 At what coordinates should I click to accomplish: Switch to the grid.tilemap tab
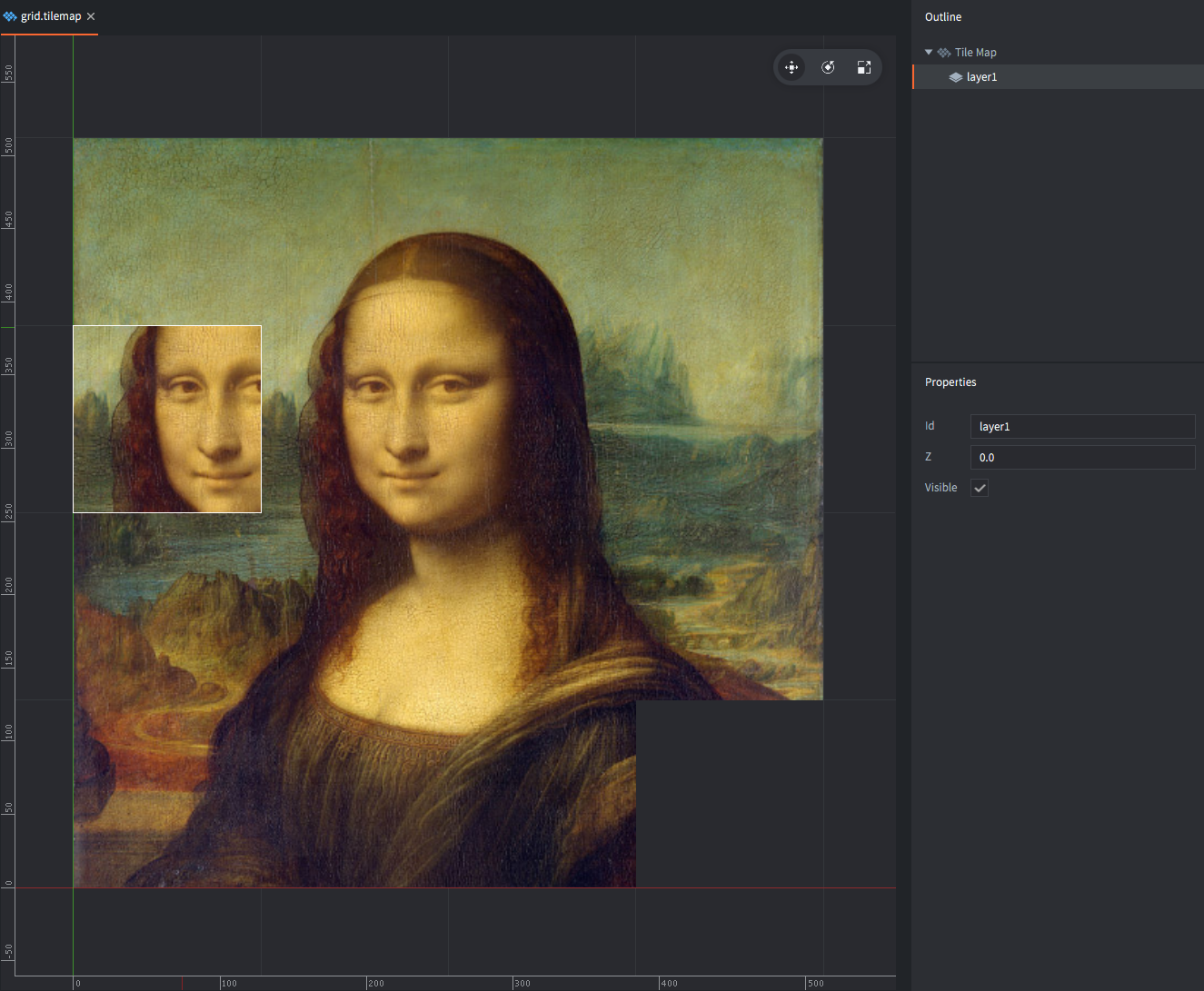(51, 16)
